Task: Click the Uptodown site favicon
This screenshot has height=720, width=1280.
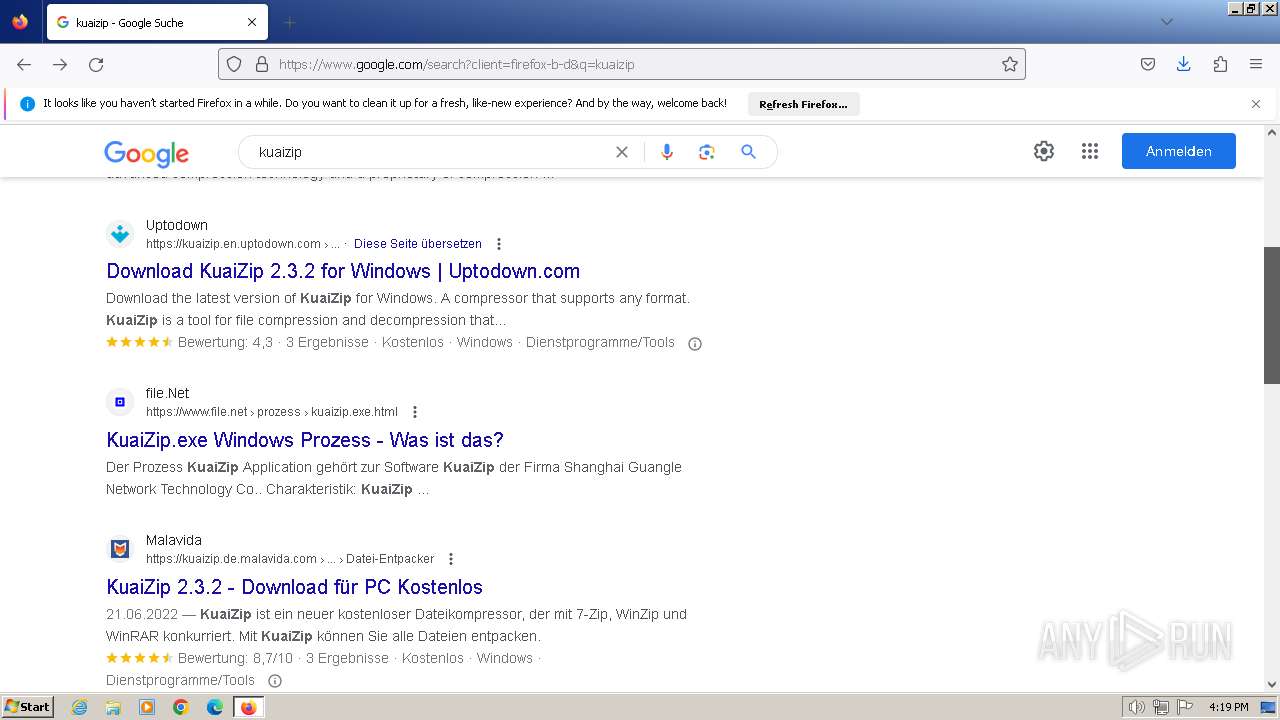Action: pyautogui.click(x=120, y=234)
